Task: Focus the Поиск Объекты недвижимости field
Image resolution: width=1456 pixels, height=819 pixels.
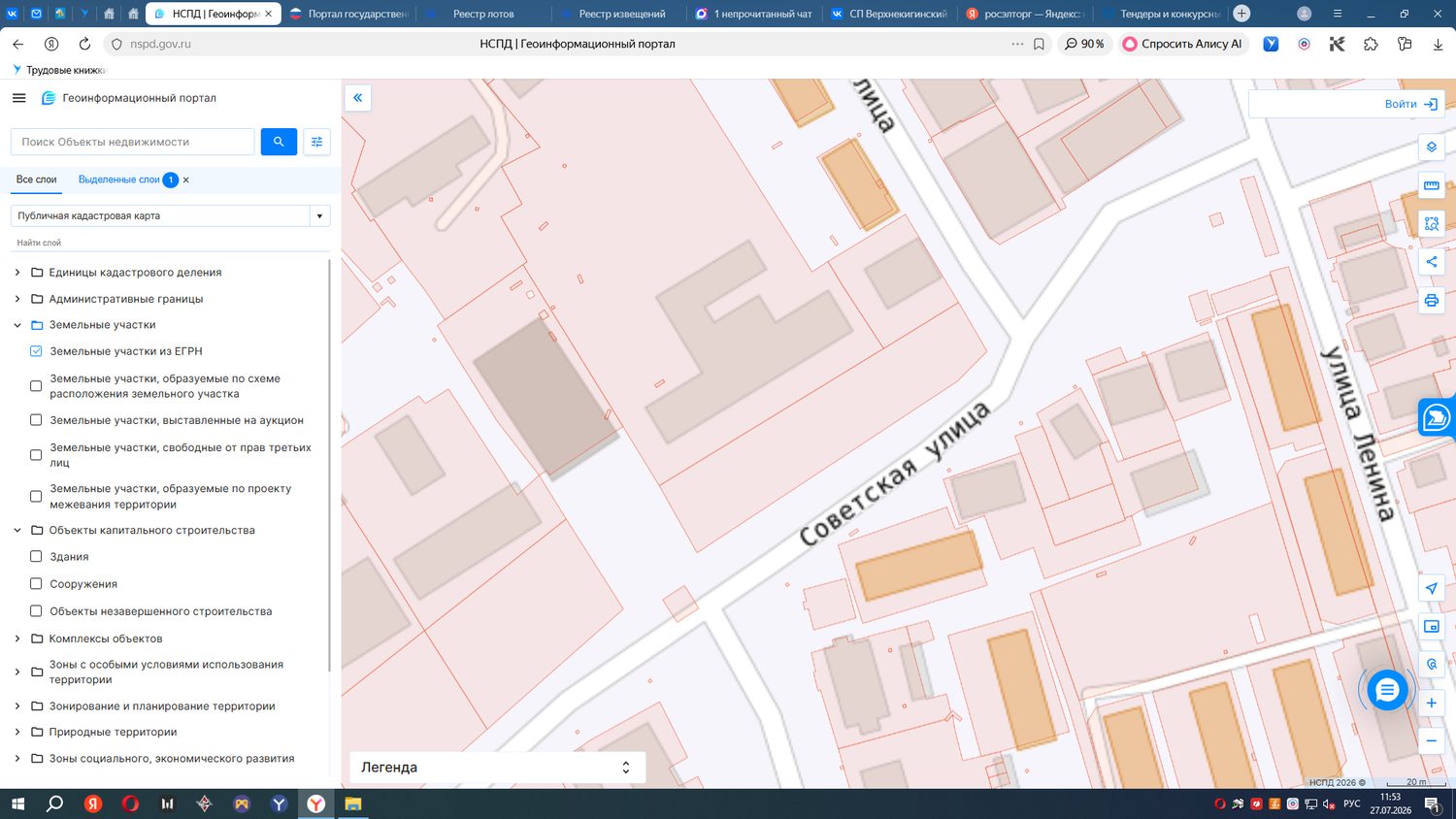Action: pos(132,142)
